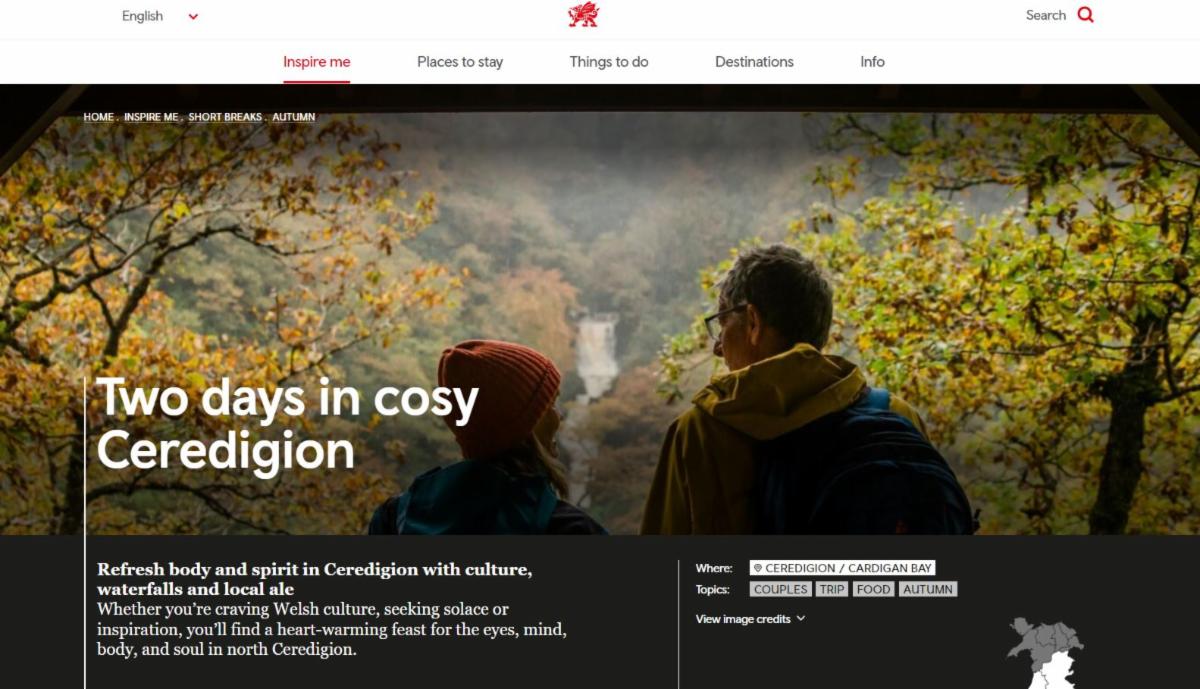Open the Destinations menu
The height and width of the screenshot is (689, 1200).
pyautogui.click(x=754, y=62)
